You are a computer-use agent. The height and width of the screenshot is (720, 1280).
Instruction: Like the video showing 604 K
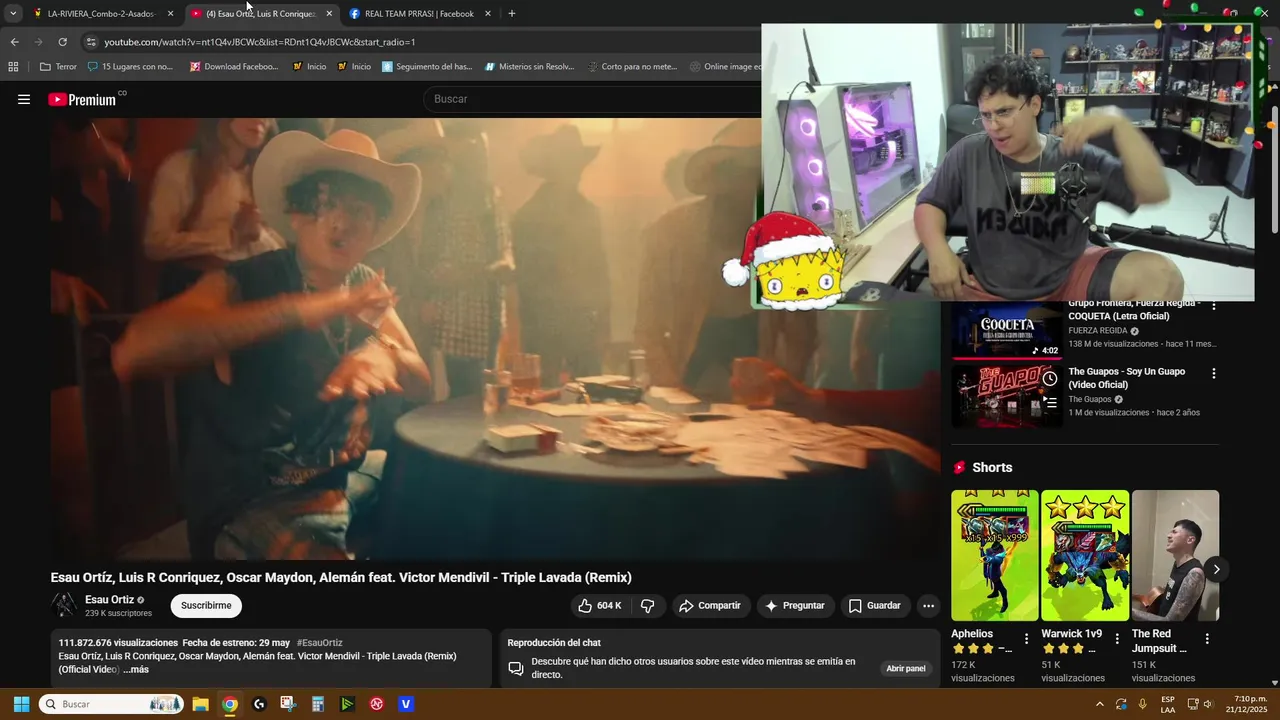[x=600, y=606]
